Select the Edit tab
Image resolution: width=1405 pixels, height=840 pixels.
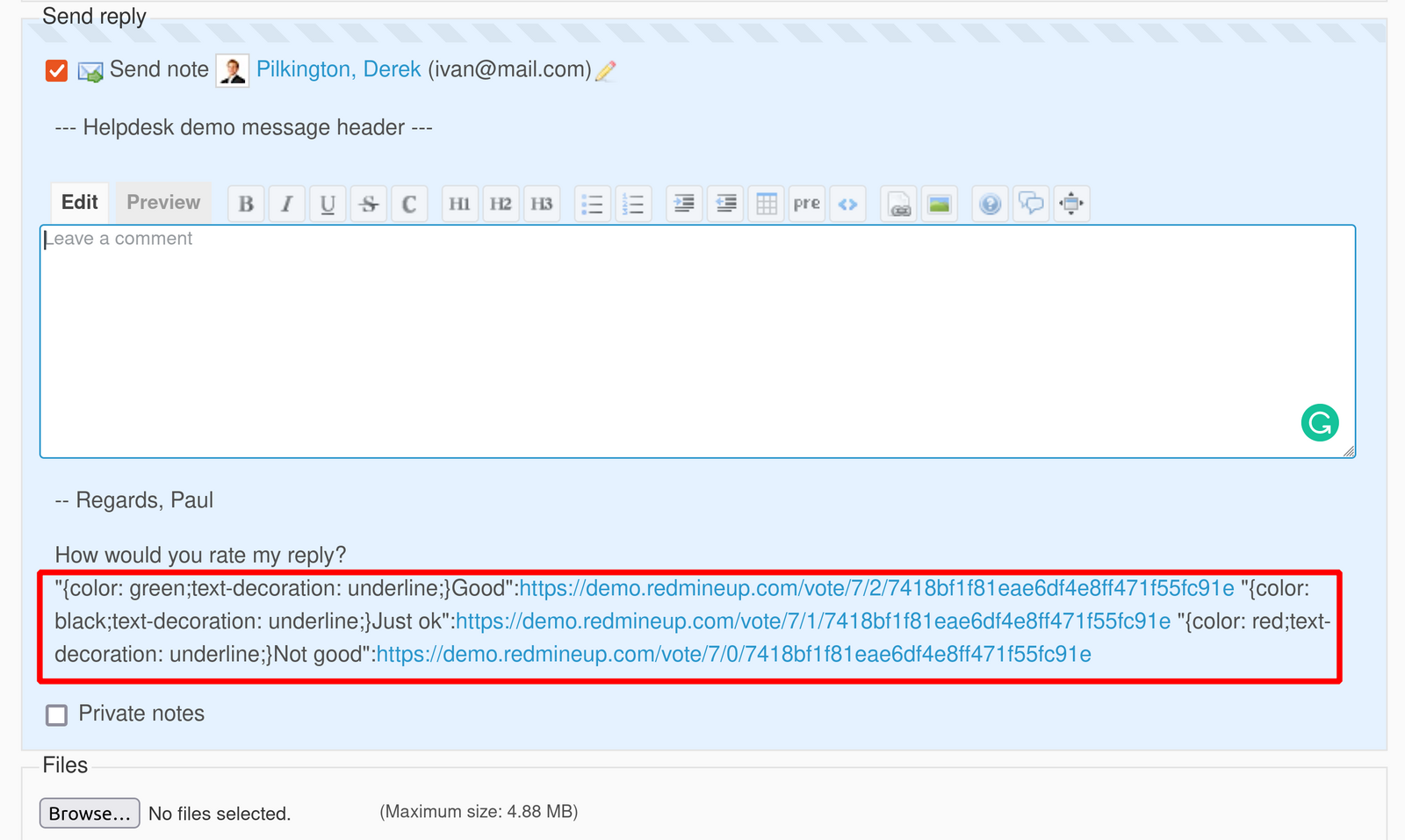[79, 202]
